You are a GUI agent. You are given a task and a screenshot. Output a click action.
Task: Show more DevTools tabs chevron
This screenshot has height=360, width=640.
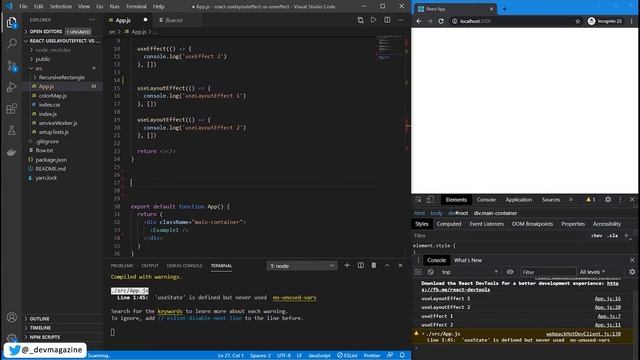571,200
